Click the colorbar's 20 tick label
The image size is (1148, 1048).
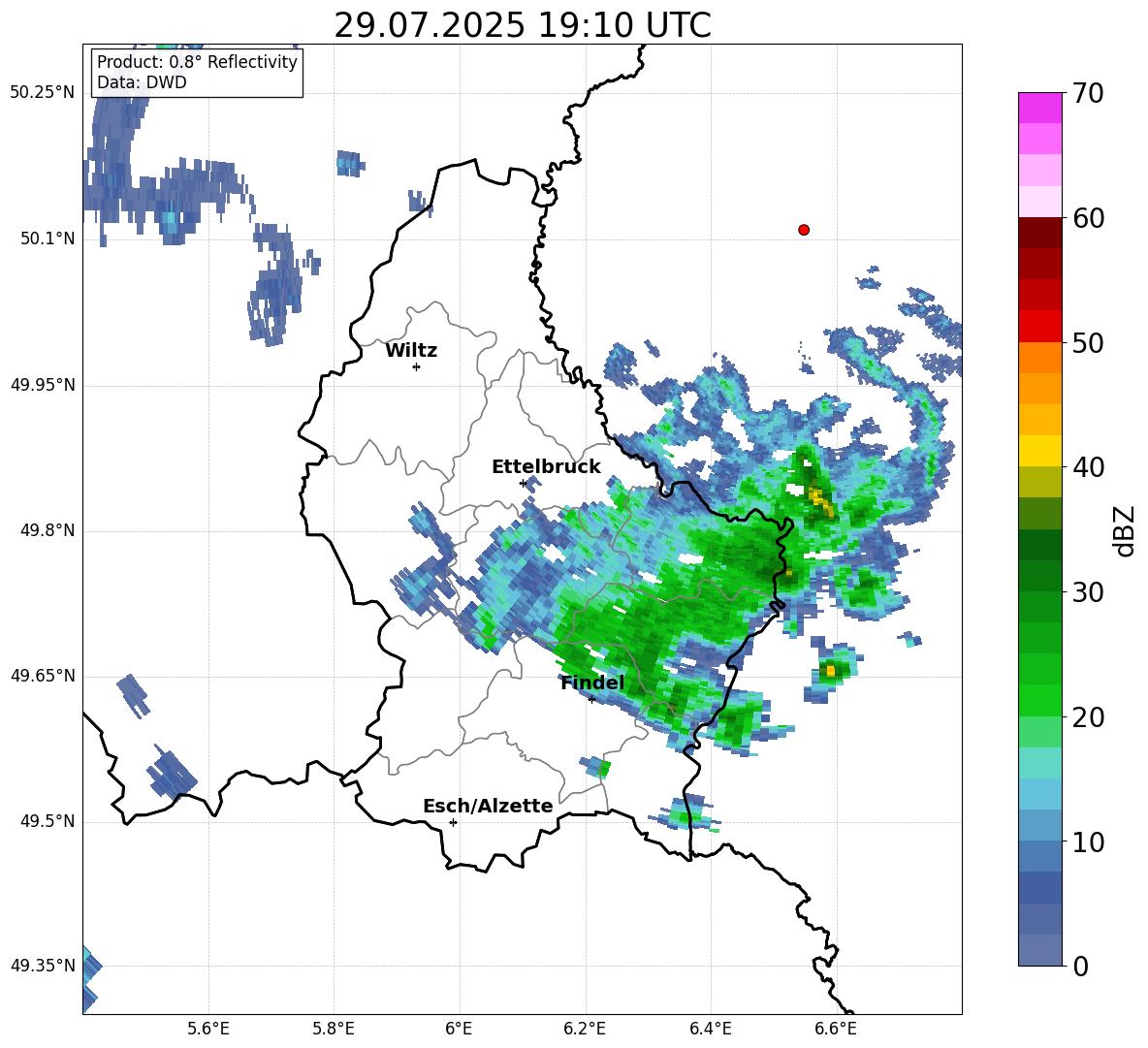tap(1088, 717)
